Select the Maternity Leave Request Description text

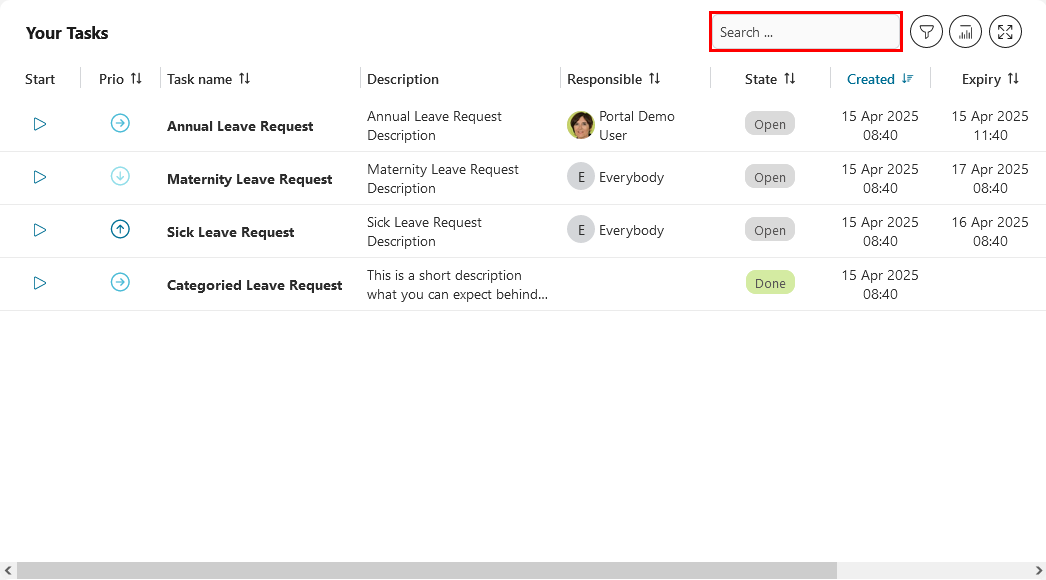(443, 179)
